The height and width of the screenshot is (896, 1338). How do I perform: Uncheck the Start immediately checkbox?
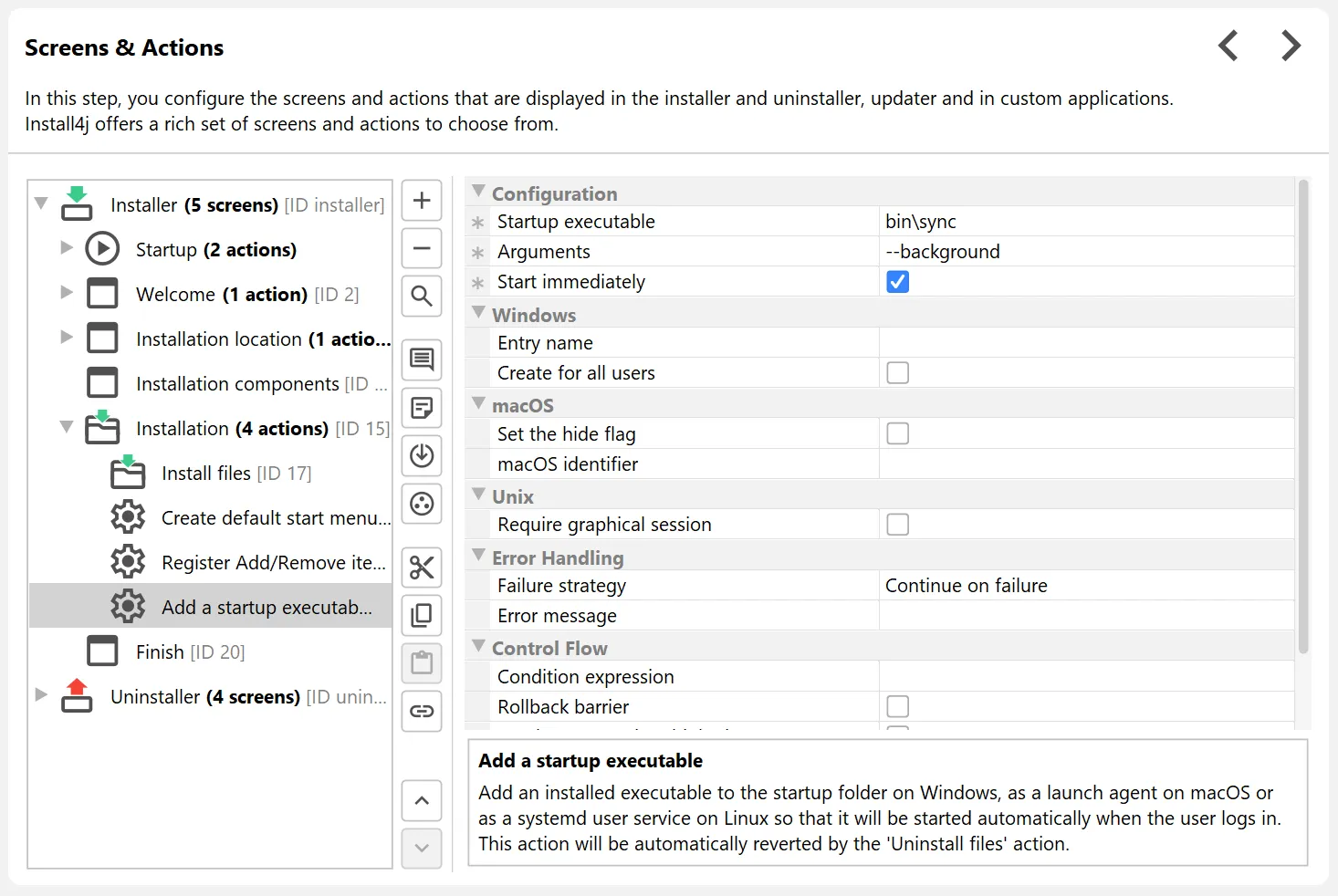(x=898, y=282)
